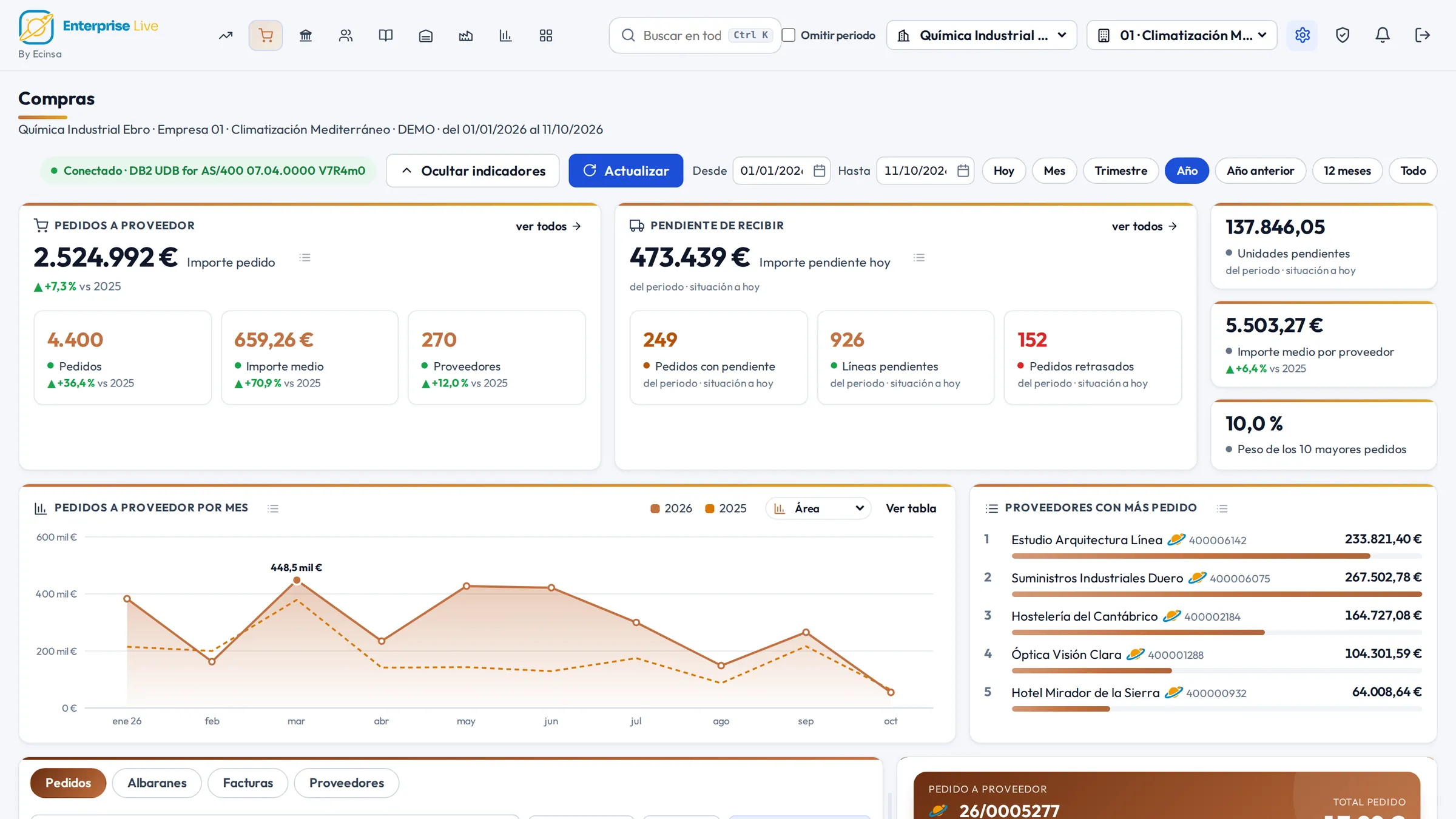Open the Área chart type dropdown
The width and height of the screenshot is (1456, 819).
818,508
